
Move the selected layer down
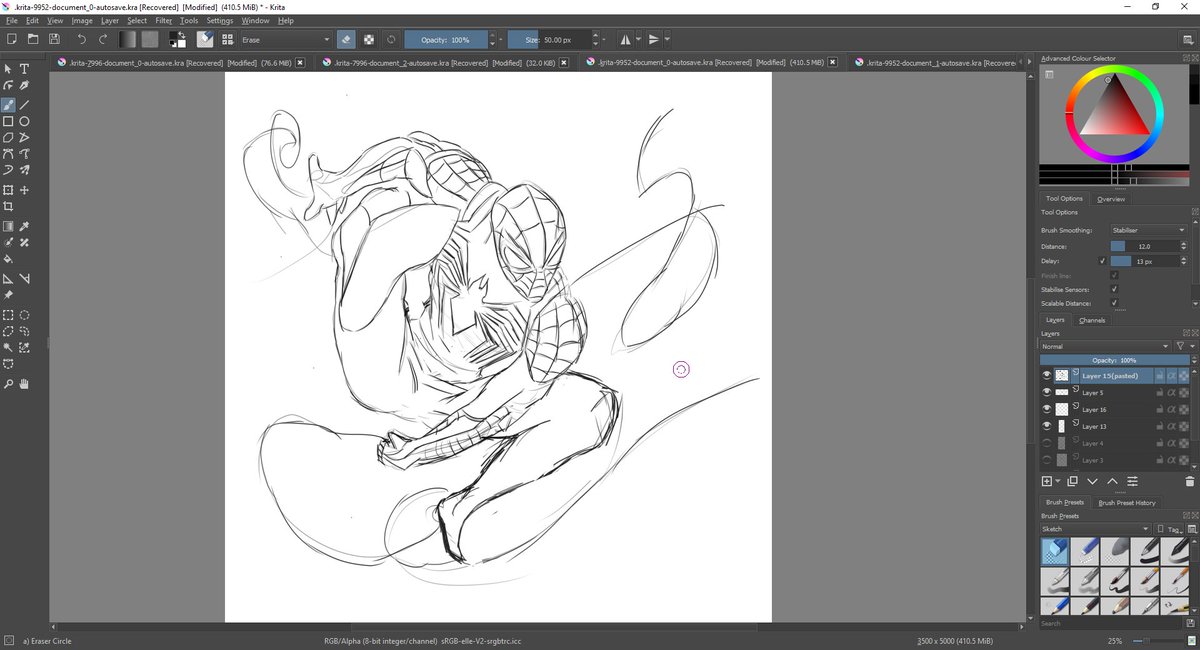pyautogui.click(x=1092, y=481)
